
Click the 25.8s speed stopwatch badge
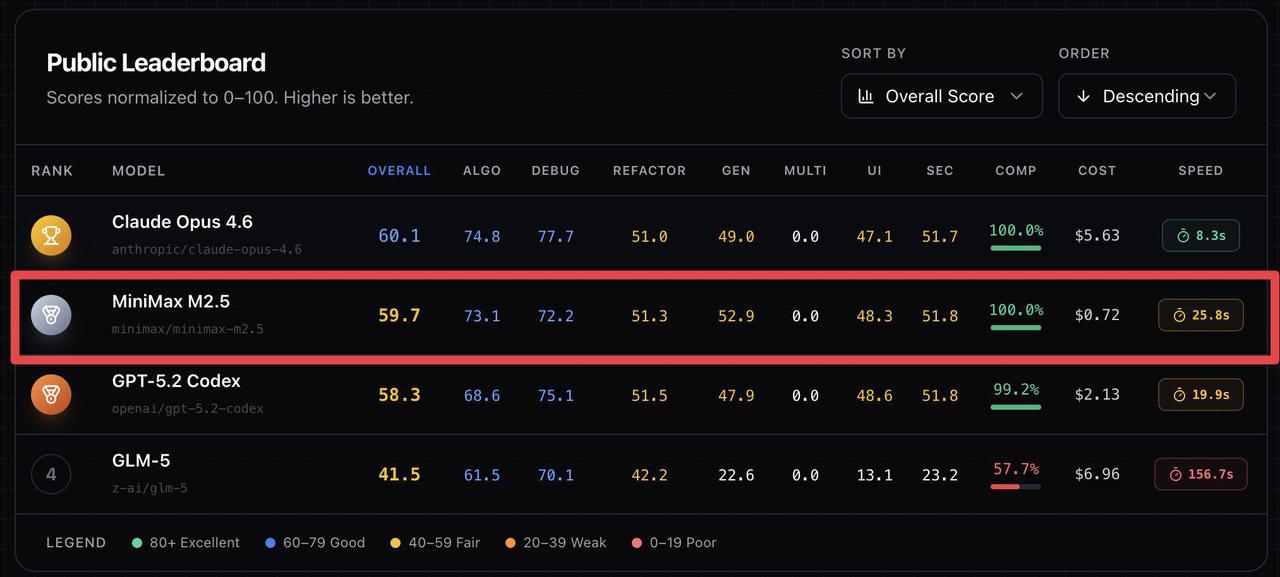(x=1200, y=315)
